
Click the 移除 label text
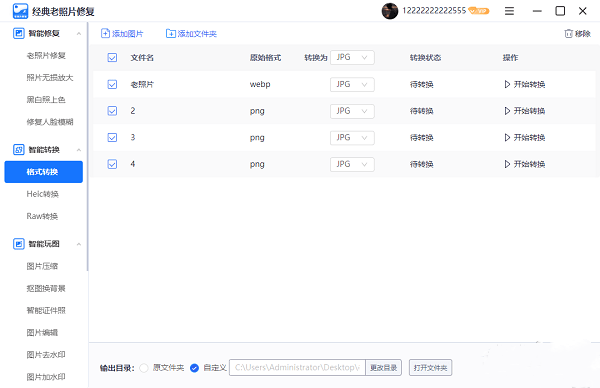[x=583, y=34]
